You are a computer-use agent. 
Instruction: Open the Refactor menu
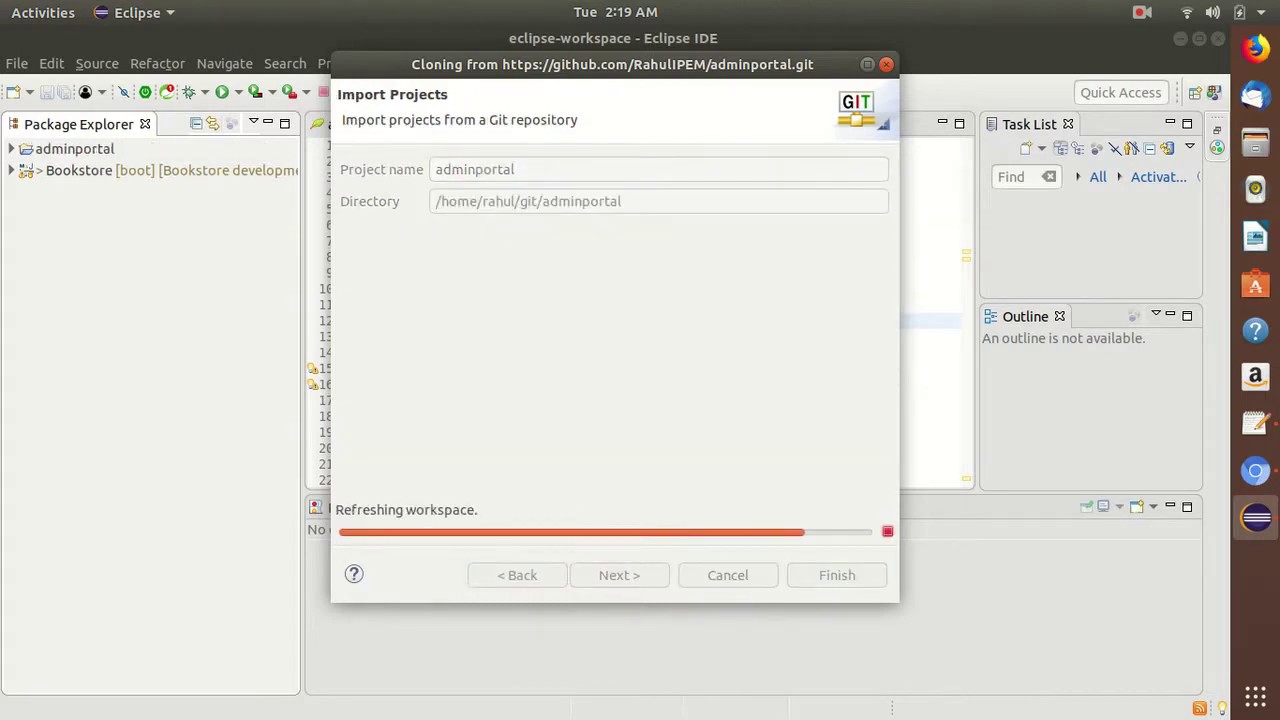pos(157,63)
